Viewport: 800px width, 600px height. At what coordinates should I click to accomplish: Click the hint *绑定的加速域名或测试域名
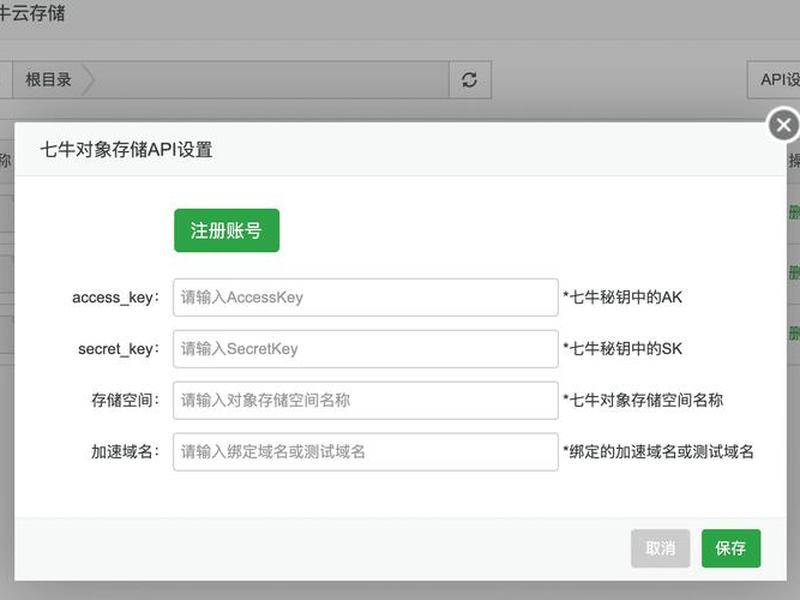tap(658, 452)
